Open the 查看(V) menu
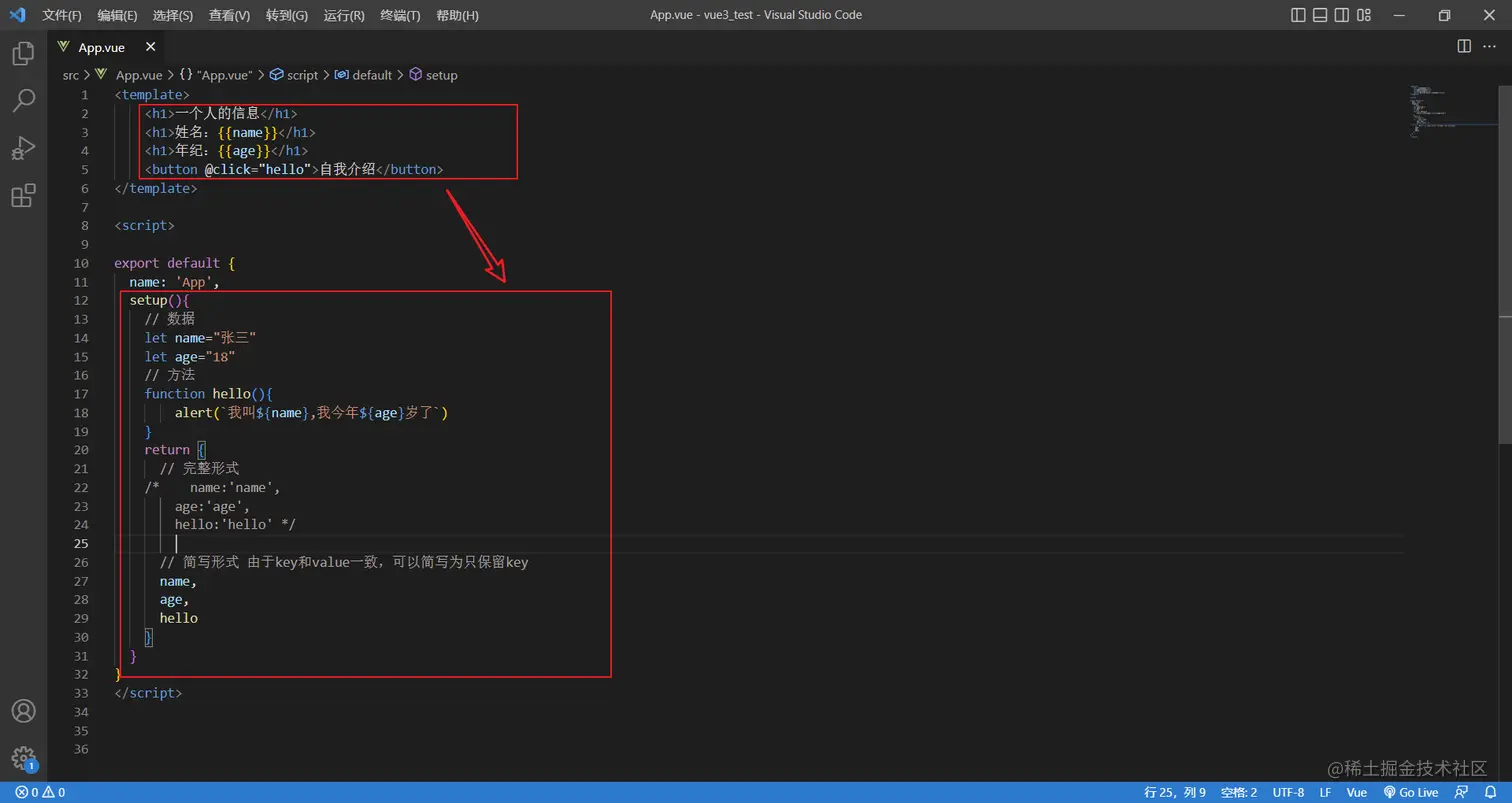The image size is (1512, 803). [230, 15]
